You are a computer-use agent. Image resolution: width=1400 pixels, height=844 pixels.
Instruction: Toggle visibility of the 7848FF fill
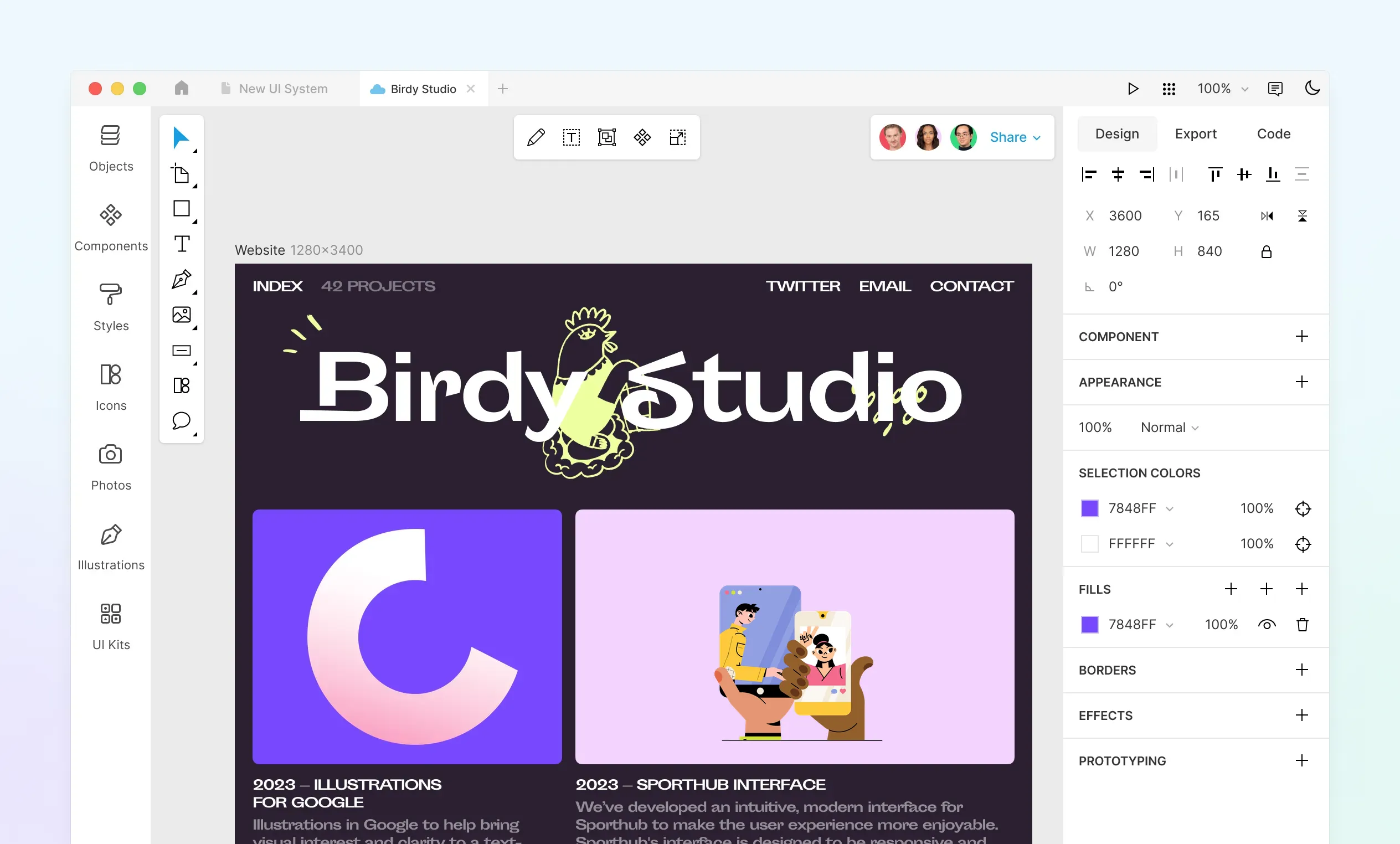coord(1267,625)
